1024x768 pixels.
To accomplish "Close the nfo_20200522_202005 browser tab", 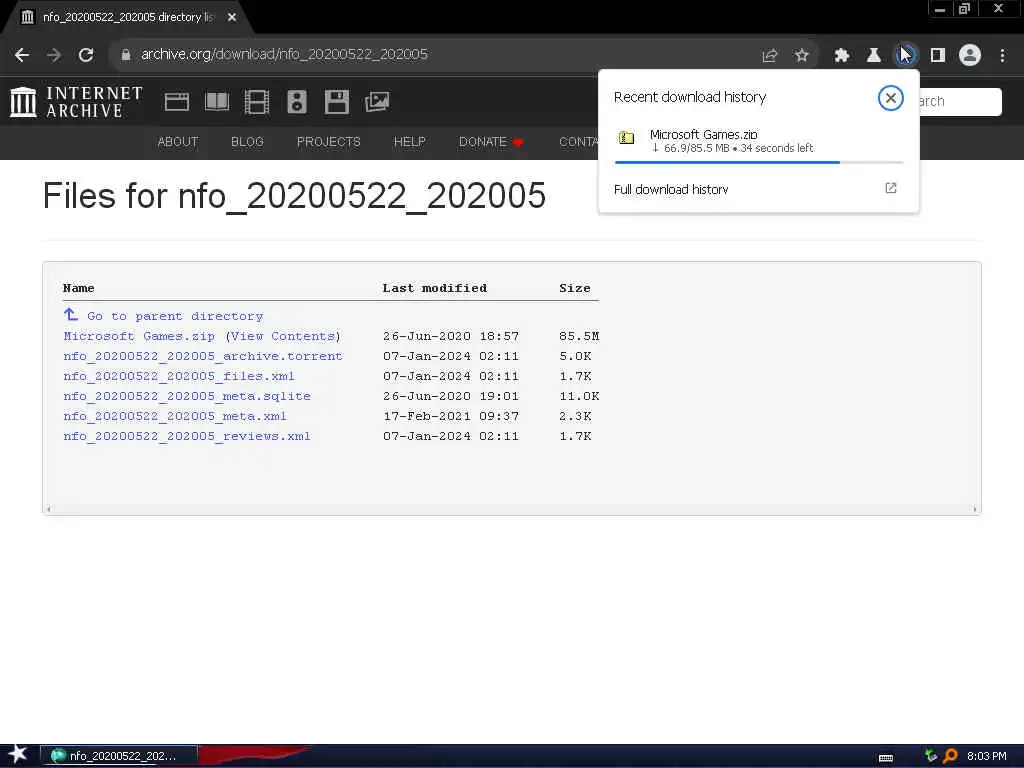I will (x=232, y=17).
